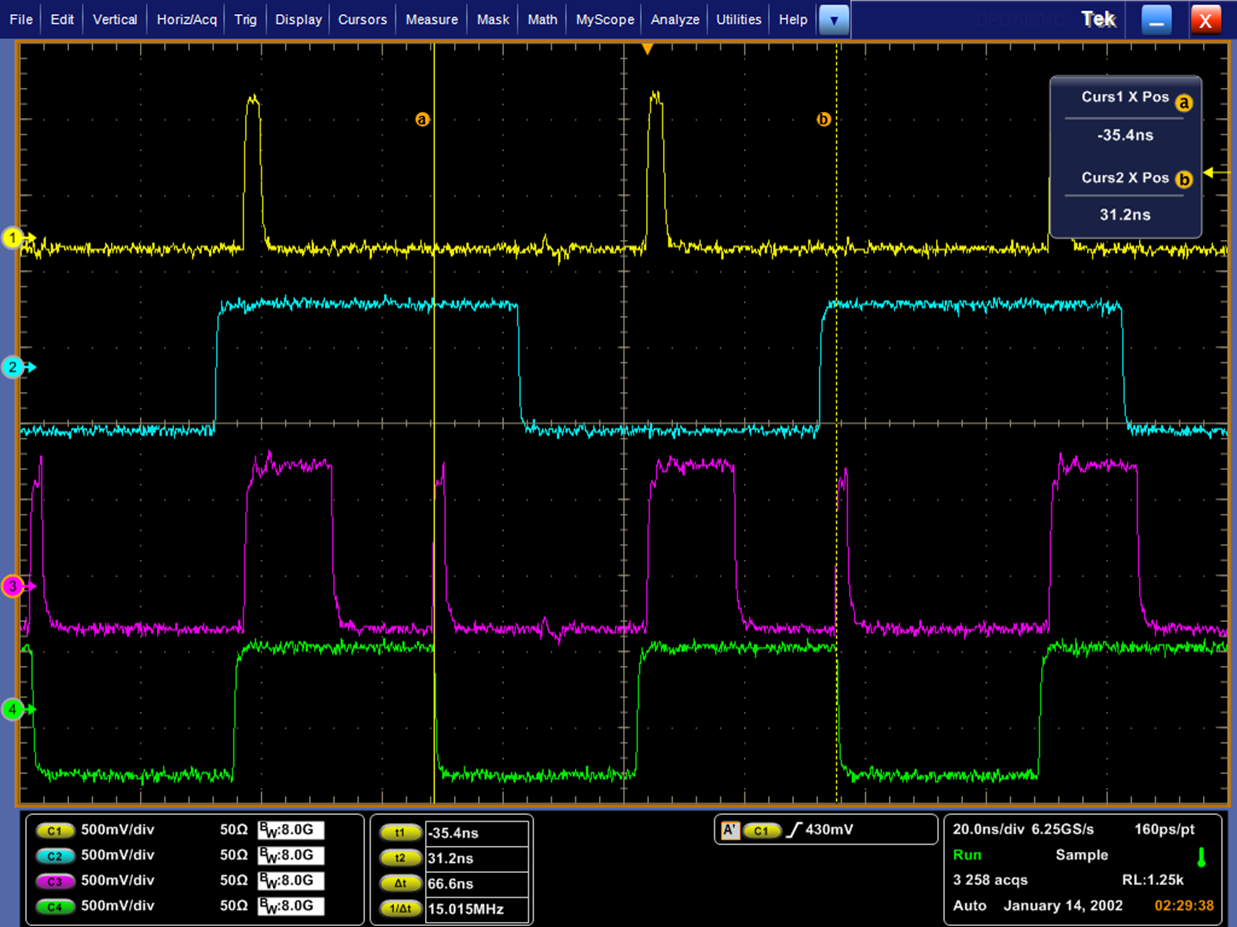Viewport: 1237px width, 927px height.
Task: Click the C1 bandwidth 8.0G field
Action: [x=291, y=830]
